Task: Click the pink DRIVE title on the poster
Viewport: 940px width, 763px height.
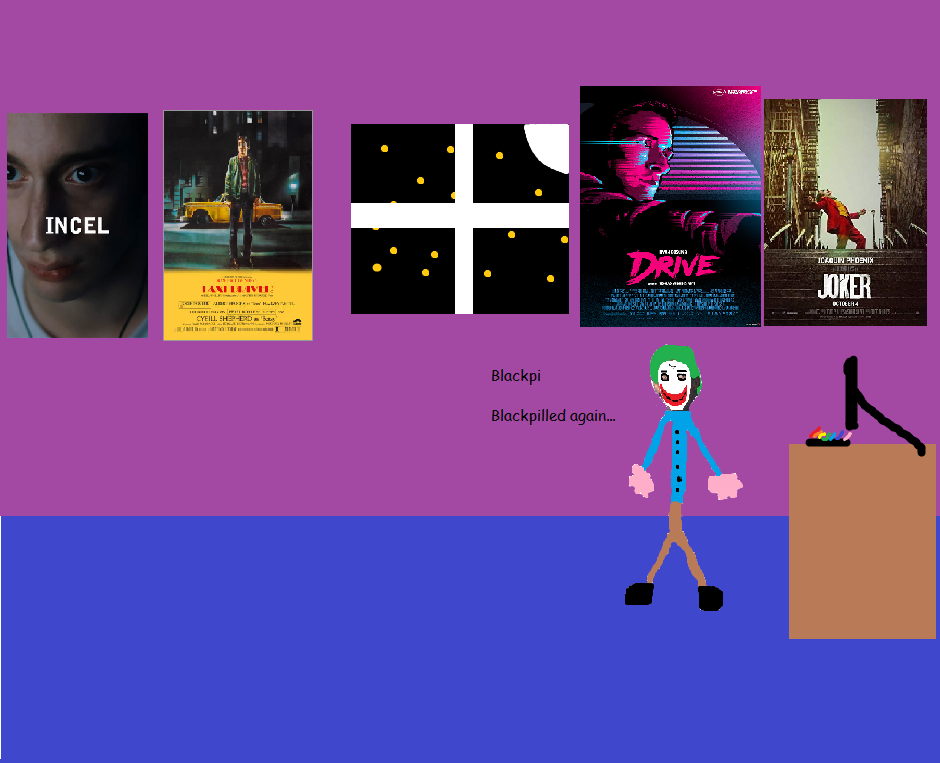Action: tap(671, 266)
